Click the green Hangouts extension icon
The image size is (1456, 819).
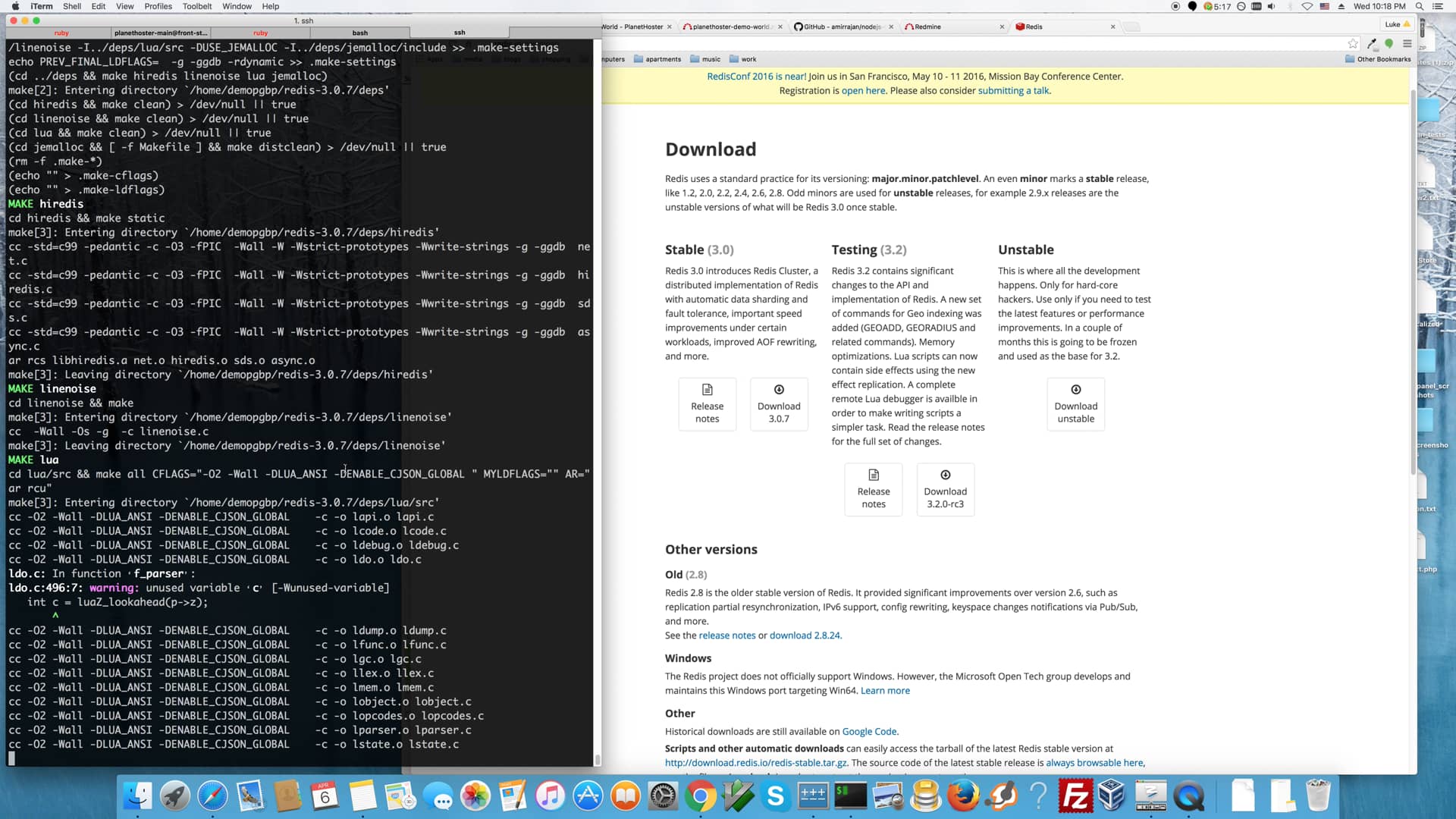pos(1389,44)
